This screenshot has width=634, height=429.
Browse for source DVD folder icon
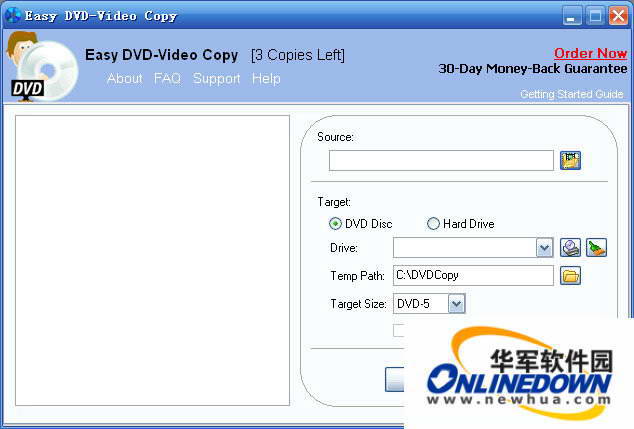coord(570,161)
